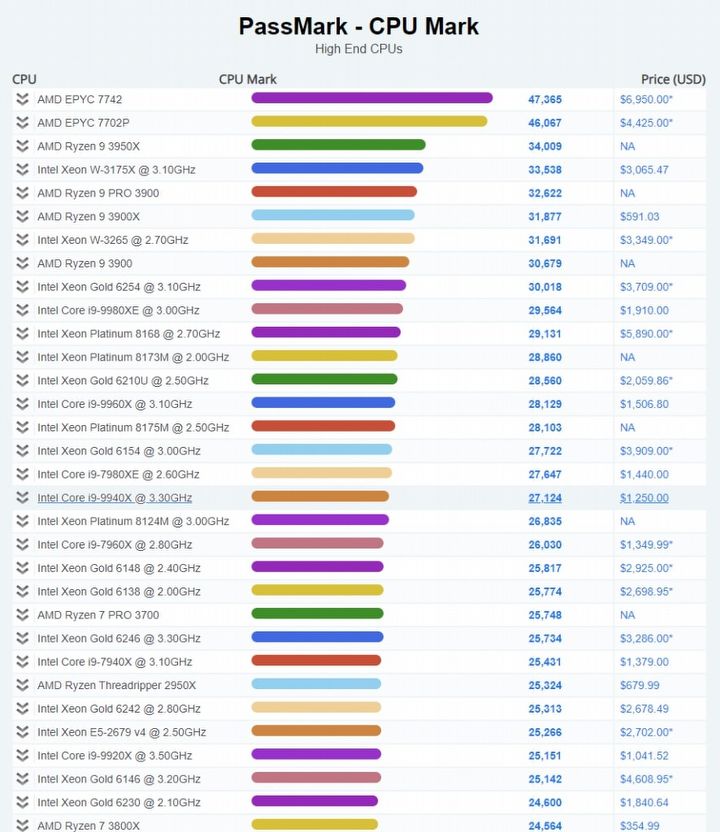The height and width of the screenshot is (832, 720).
Task: Open the $679.99 price link
Action: 639,685
